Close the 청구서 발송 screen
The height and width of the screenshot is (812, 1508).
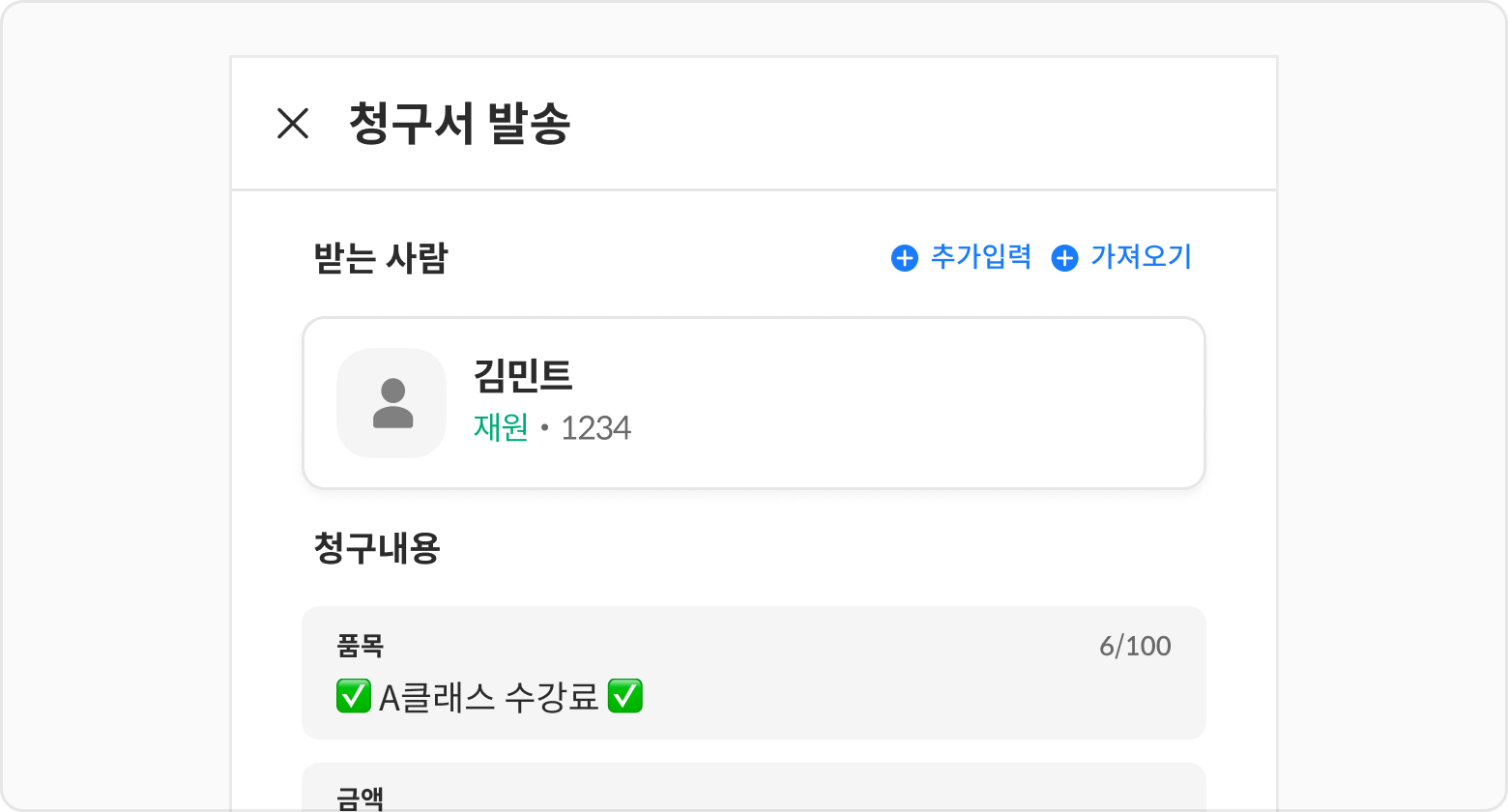(292, 124)
